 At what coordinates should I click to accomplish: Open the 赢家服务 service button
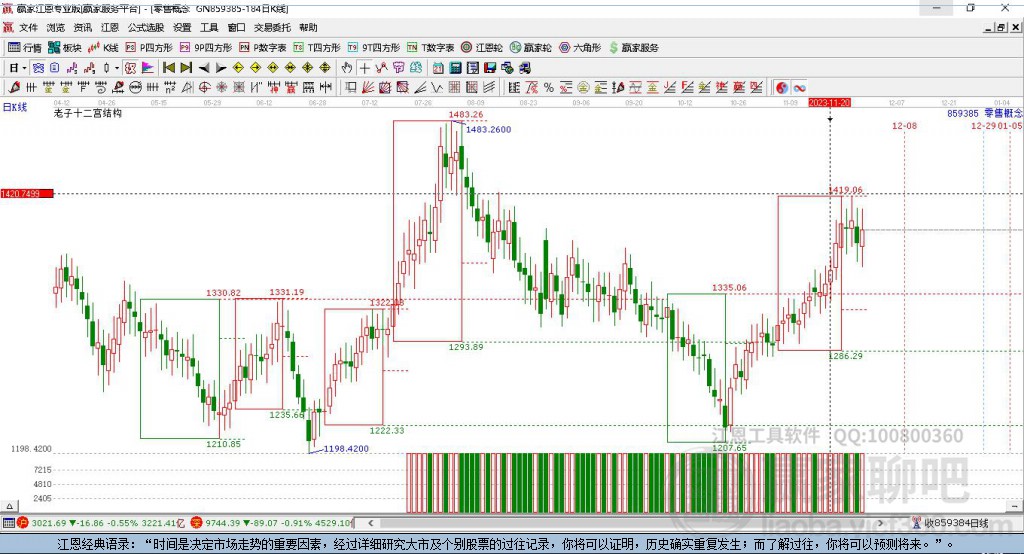(x=633, y=48)
